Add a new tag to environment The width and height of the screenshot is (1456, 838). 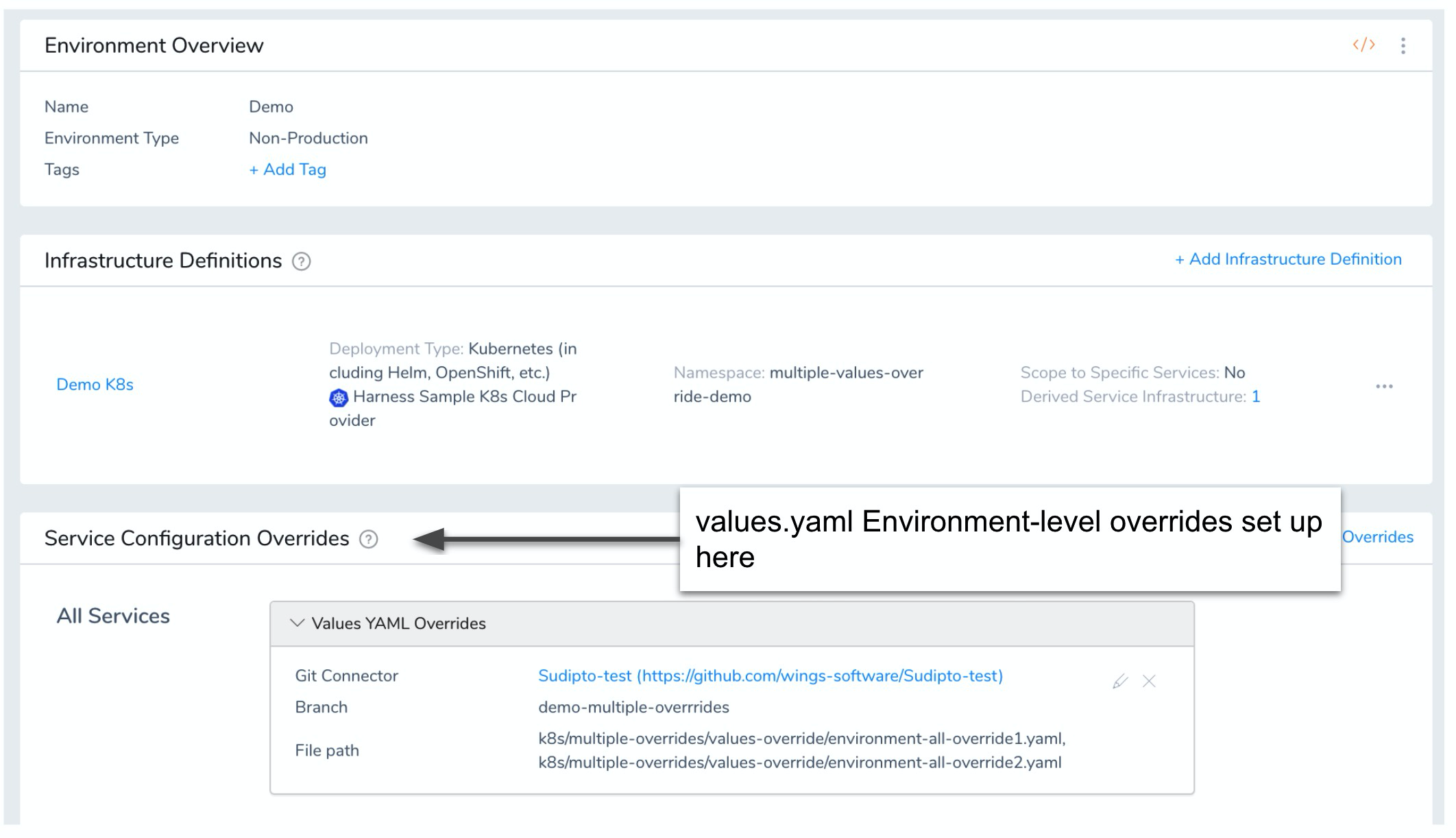(287, 169)
